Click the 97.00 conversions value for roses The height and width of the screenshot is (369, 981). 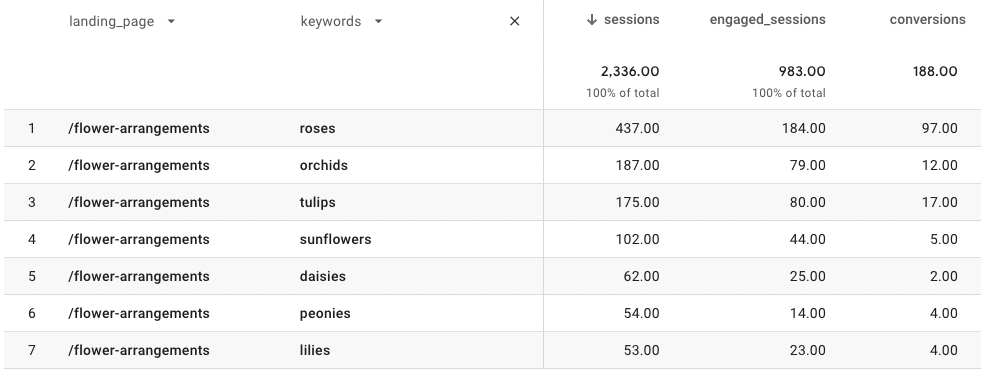(x=939, y=128)
